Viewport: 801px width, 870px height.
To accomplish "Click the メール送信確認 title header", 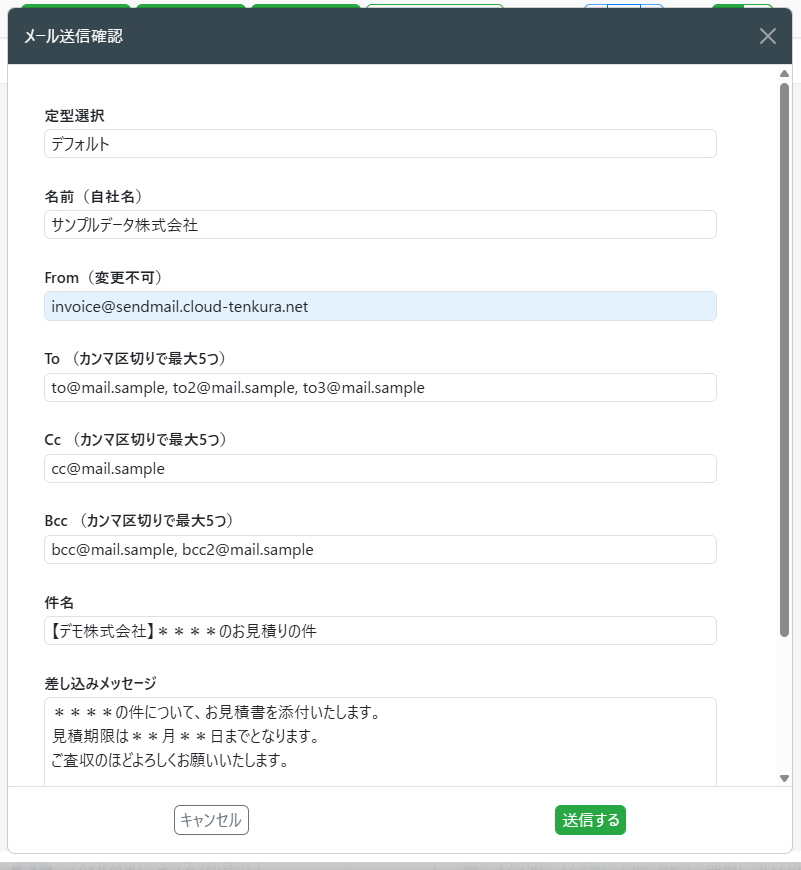I will [74, 37].
